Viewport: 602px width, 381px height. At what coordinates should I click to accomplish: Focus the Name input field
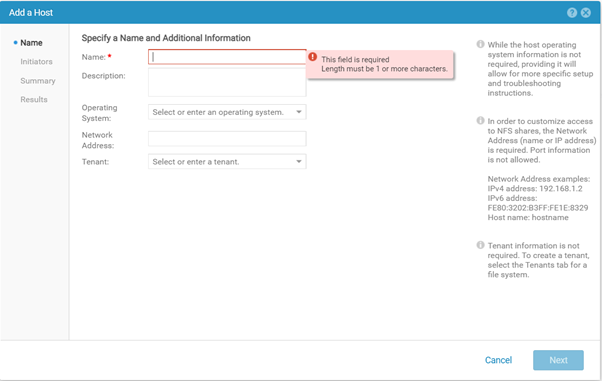[227, 57]
